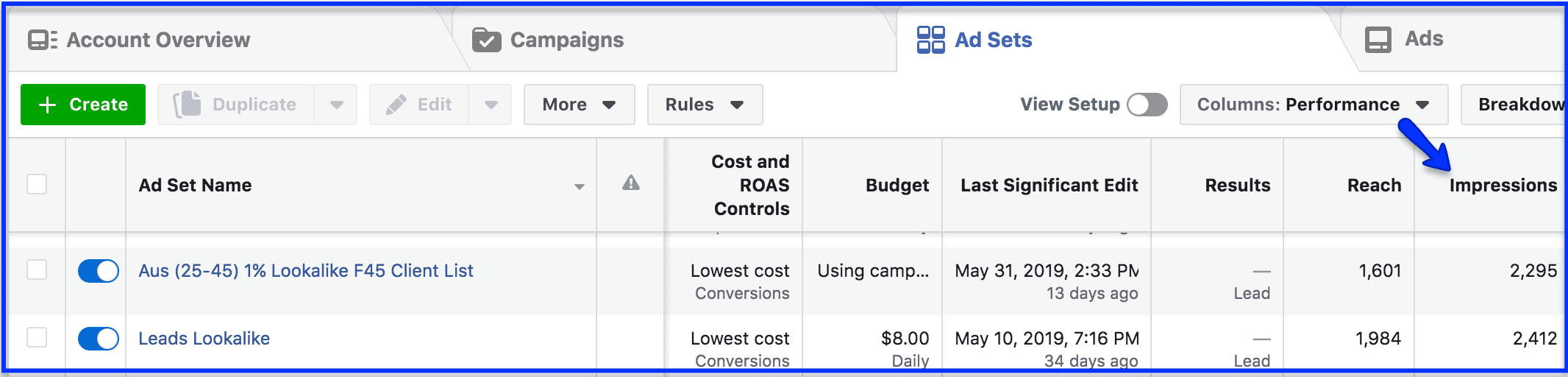Open the Account Overview tab

158,40
